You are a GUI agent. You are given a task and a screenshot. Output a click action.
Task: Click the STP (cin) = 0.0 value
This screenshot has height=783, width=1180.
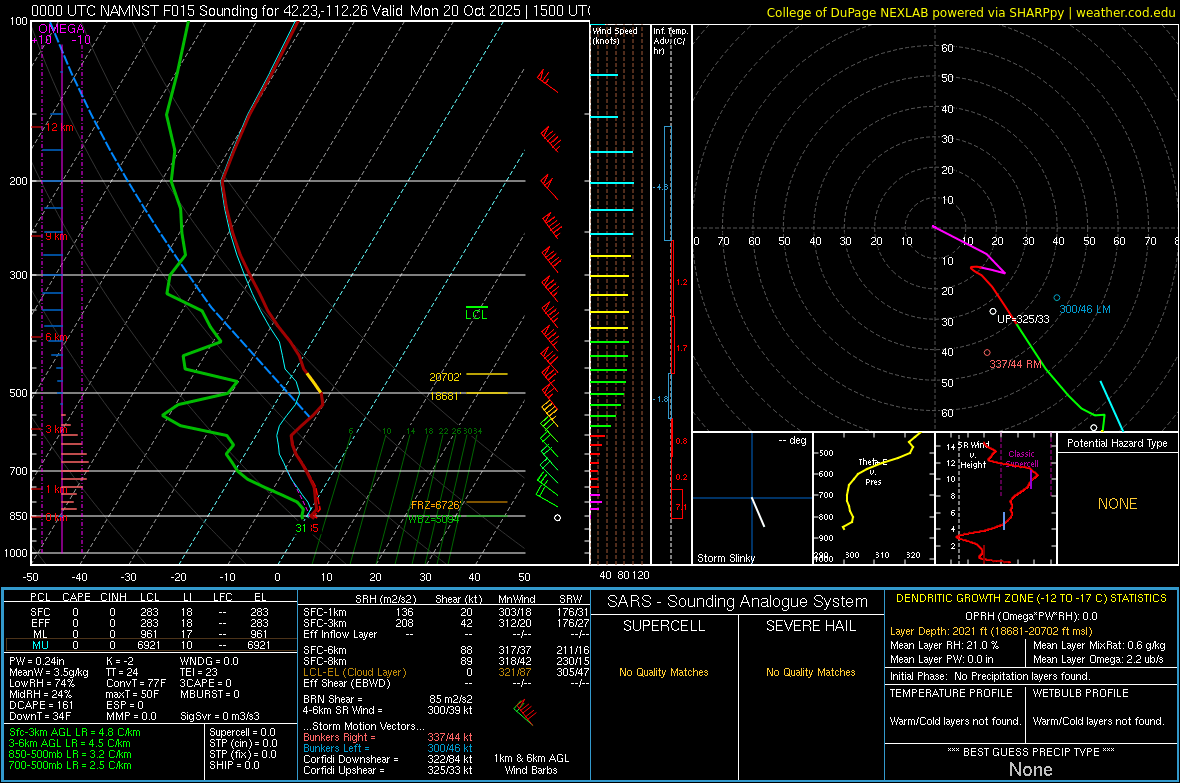243,743
